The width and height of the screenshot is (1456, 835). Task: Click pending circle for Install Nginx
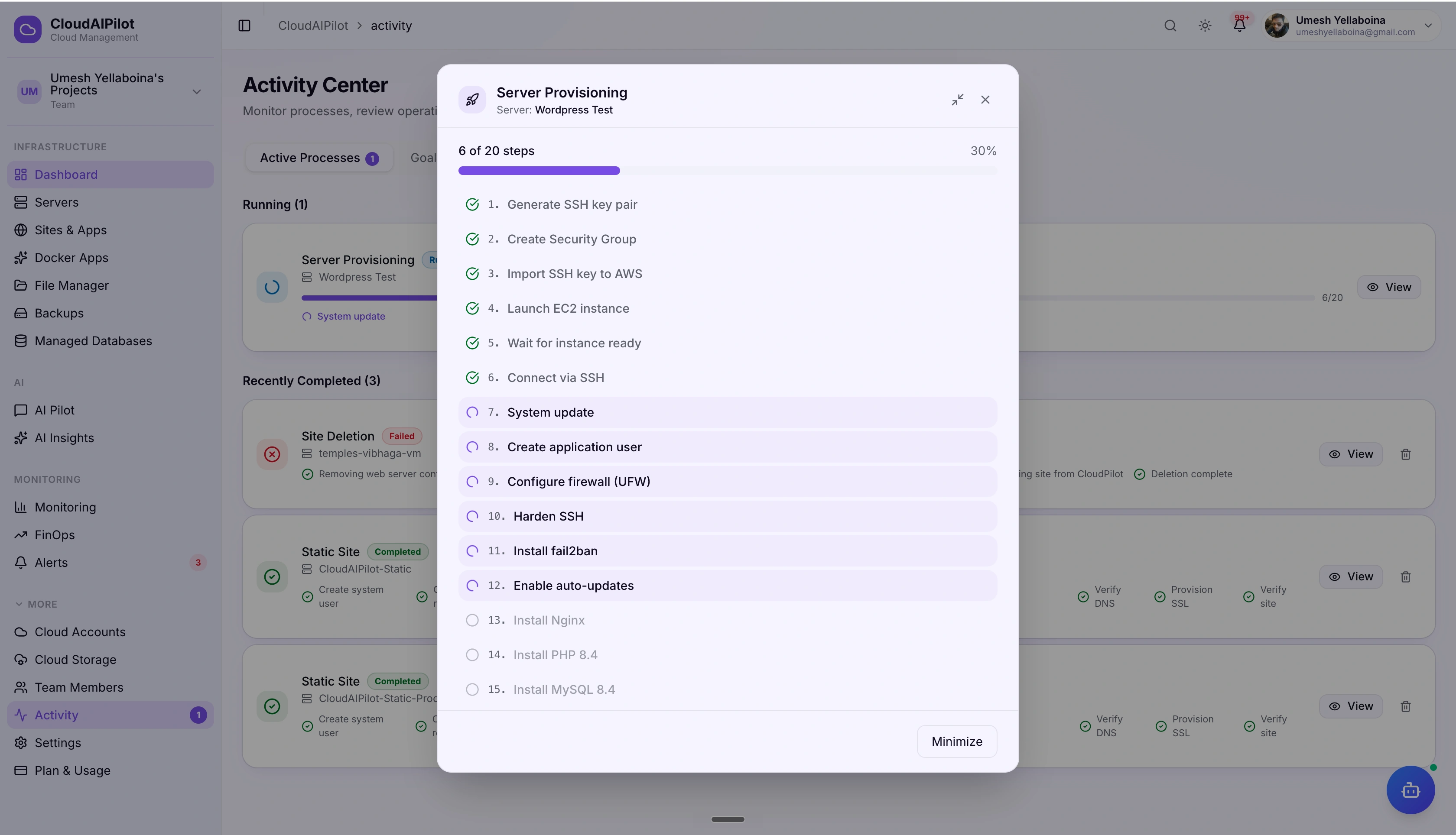click(472, 621)
